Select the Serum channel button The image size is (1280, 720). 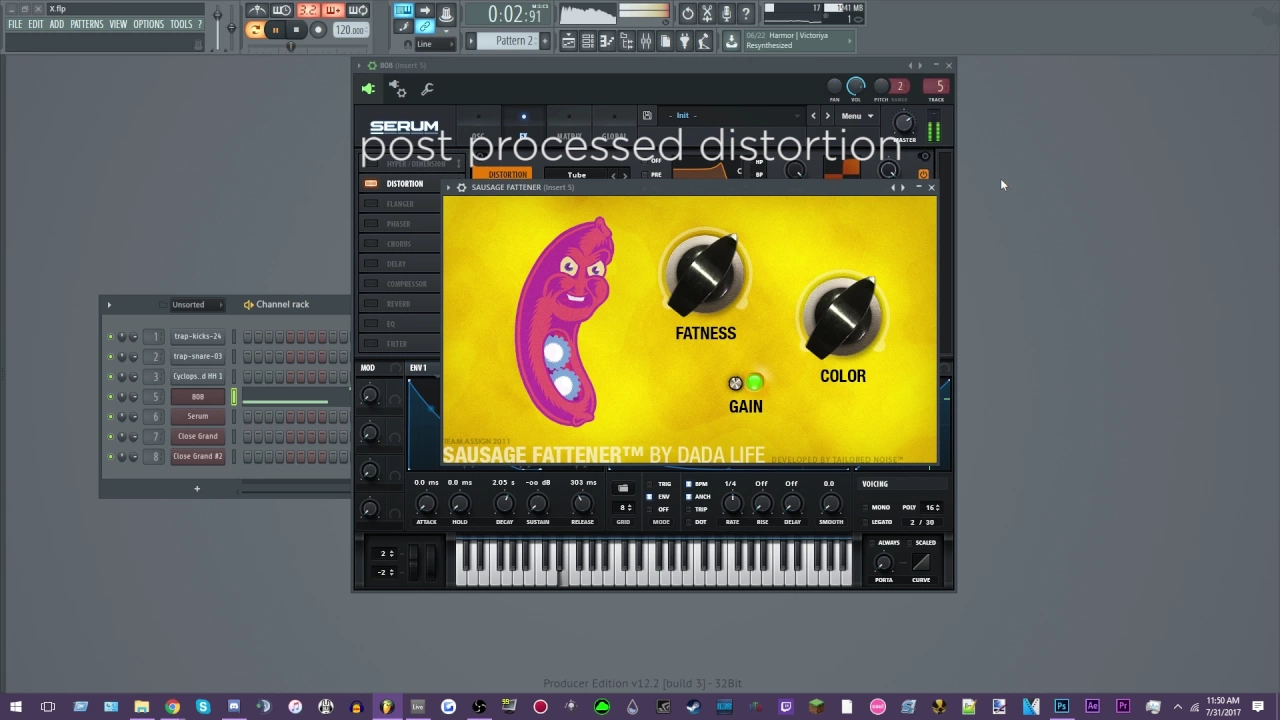(x=197, y=417)
